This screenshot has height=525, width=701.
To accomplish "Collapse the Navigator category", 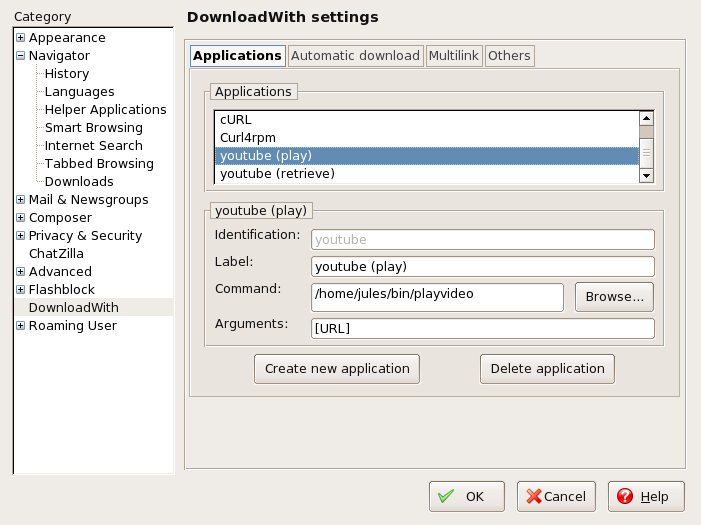I will tap(20, 56).
